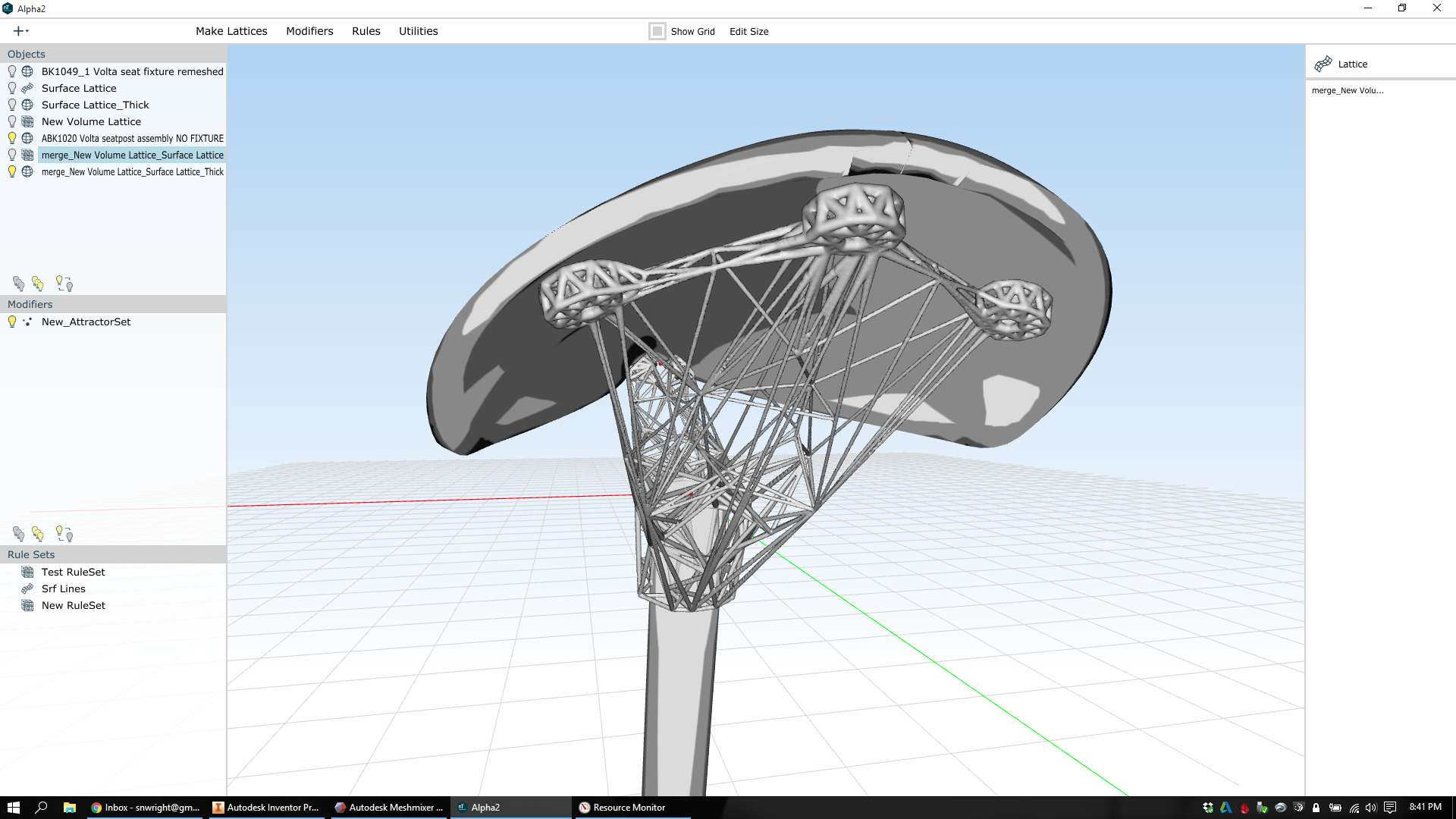1456x819 pixels.
Task: Hide all modifiers with gray bulbs icon
Action: (19, 534)
